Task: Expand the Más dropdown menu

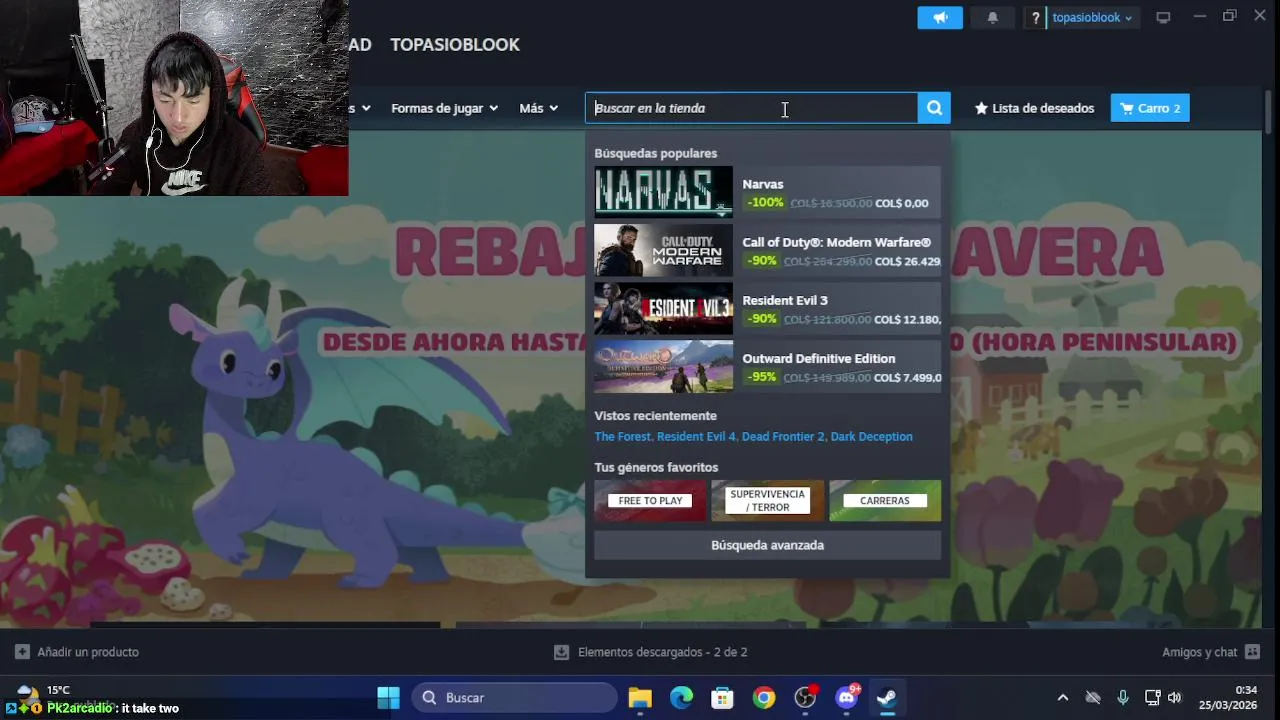Action: pyautogui.click(x=539, y=108)
